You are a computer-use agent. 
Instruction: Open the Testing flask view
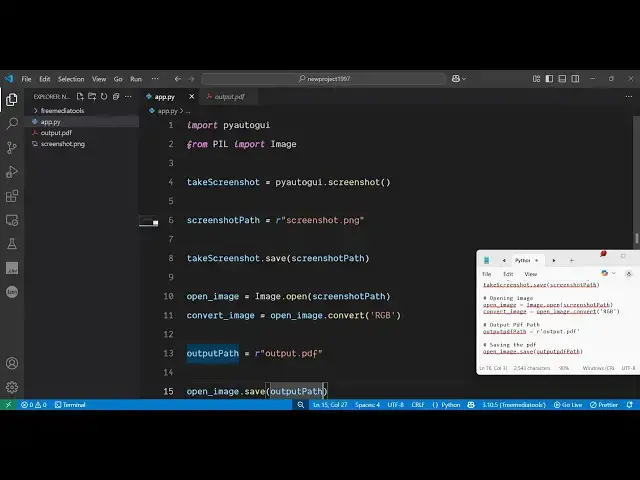pyautogui.click(x=12, y=244)
